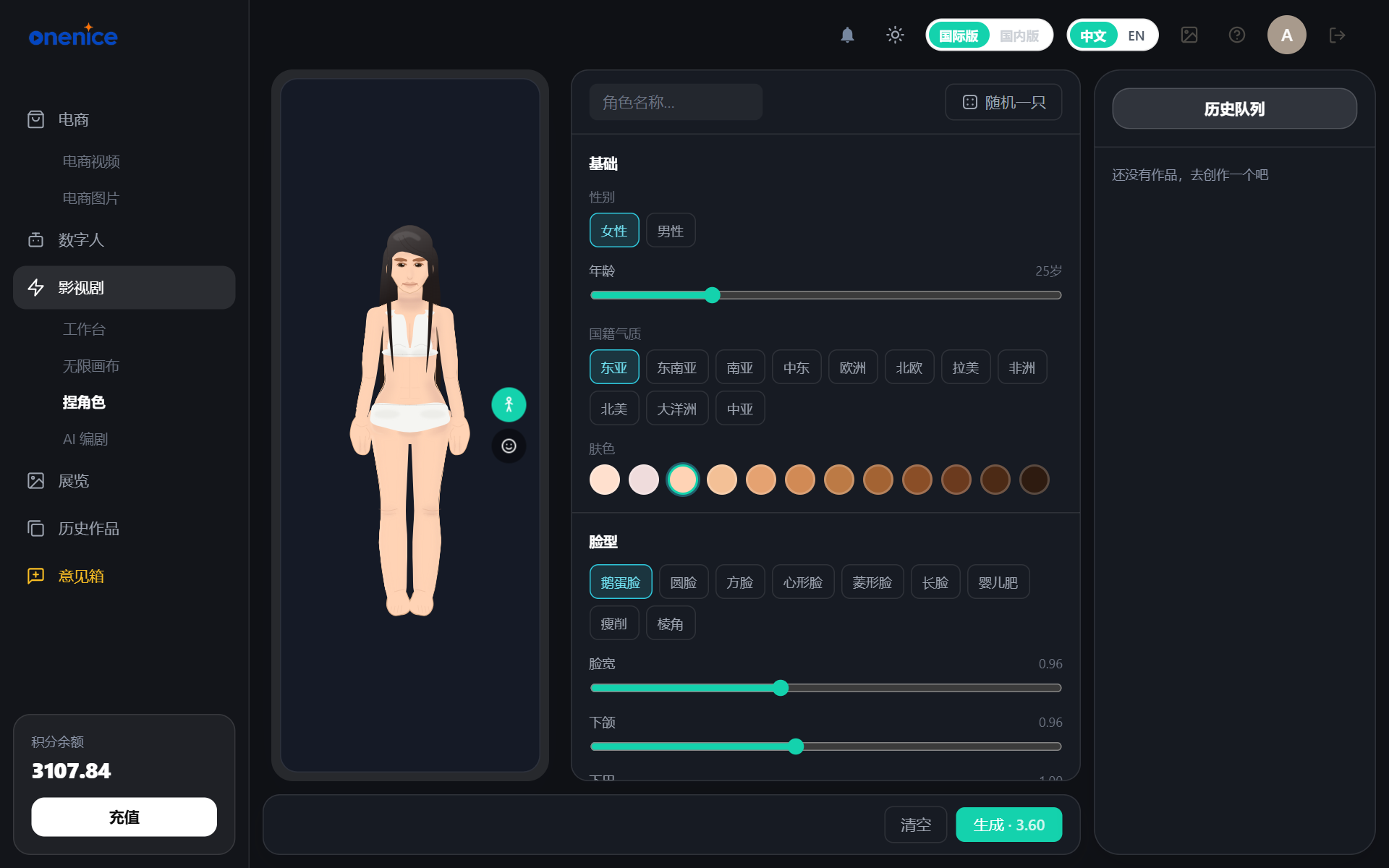Screen dimensions: 1389x868
Task: Switch to face view smiley icon
Action: (x=509, y=446)
